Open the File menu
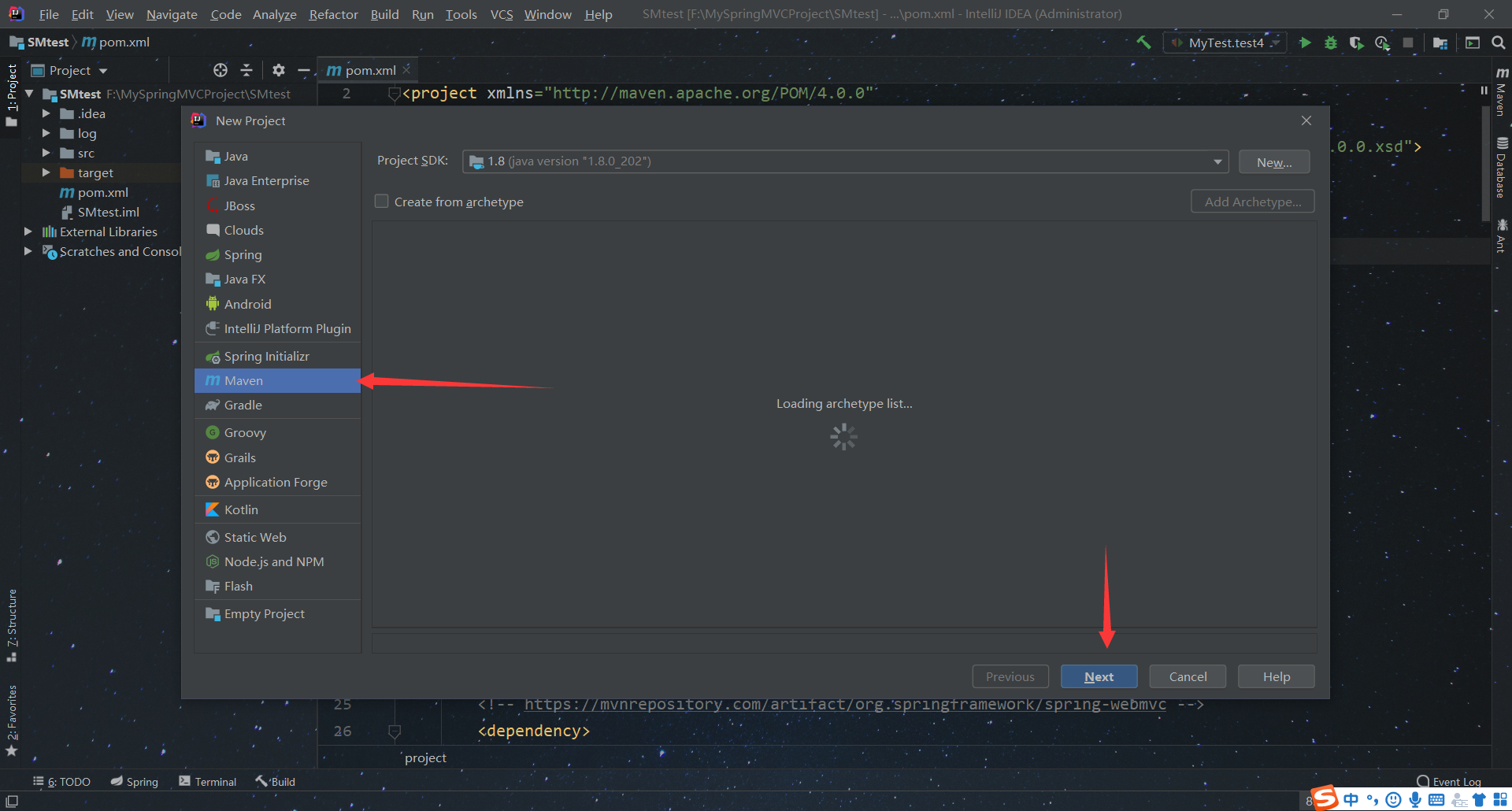 point(49,14)
